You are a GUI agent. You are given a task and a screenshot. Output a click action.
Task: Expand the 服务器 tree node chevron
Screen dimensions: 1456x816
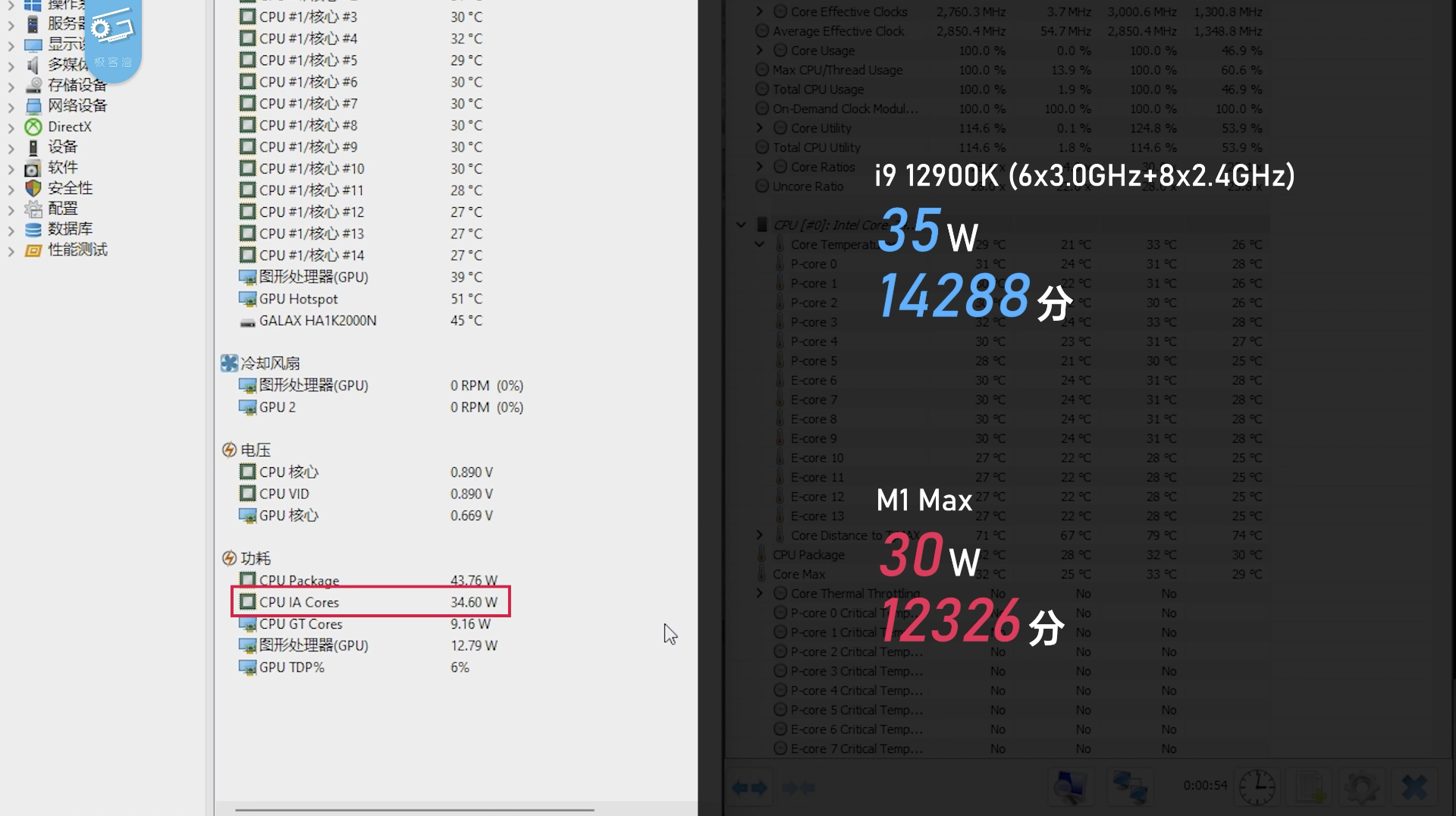11,25
